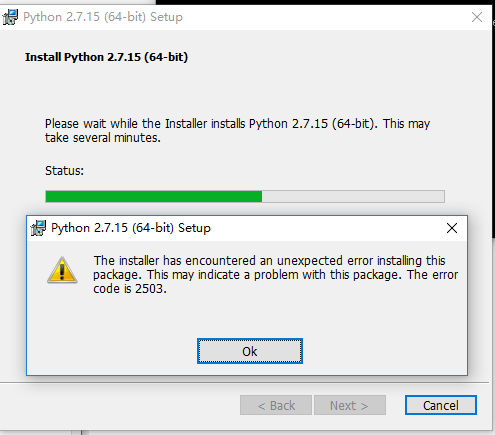Screen dimensions: 495x435
Task: Close the error dialog with X
Action: click(x=452, y=228)
